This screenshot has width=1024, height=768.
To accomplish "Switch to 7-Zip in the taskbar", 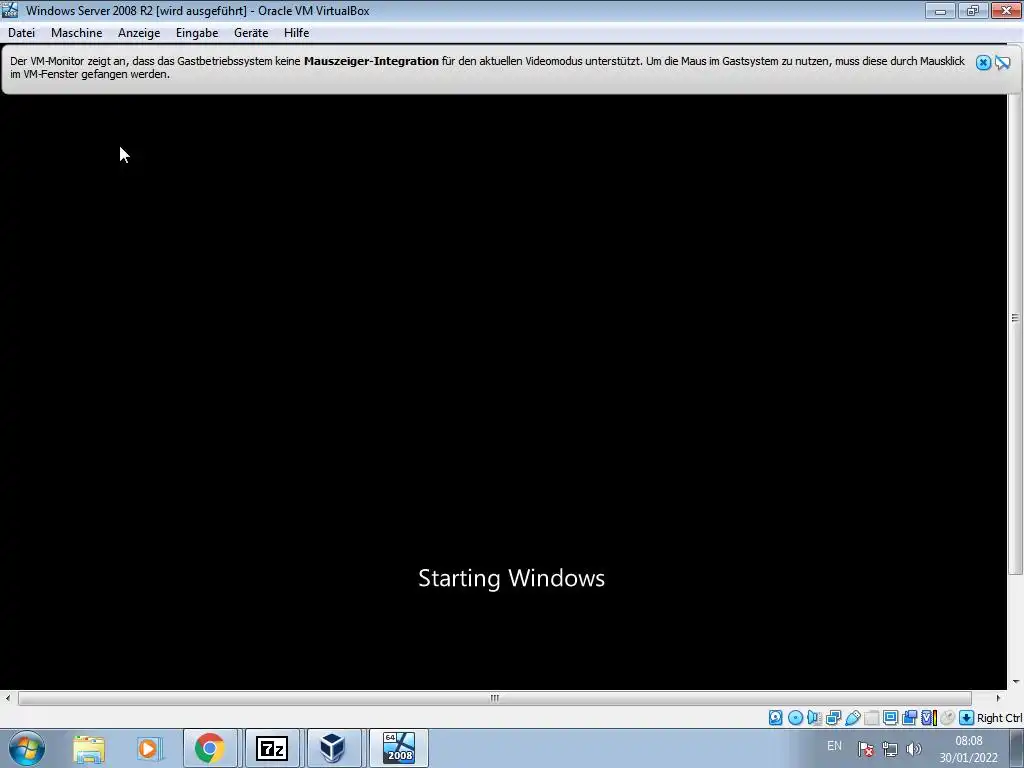I will point(272,748).
